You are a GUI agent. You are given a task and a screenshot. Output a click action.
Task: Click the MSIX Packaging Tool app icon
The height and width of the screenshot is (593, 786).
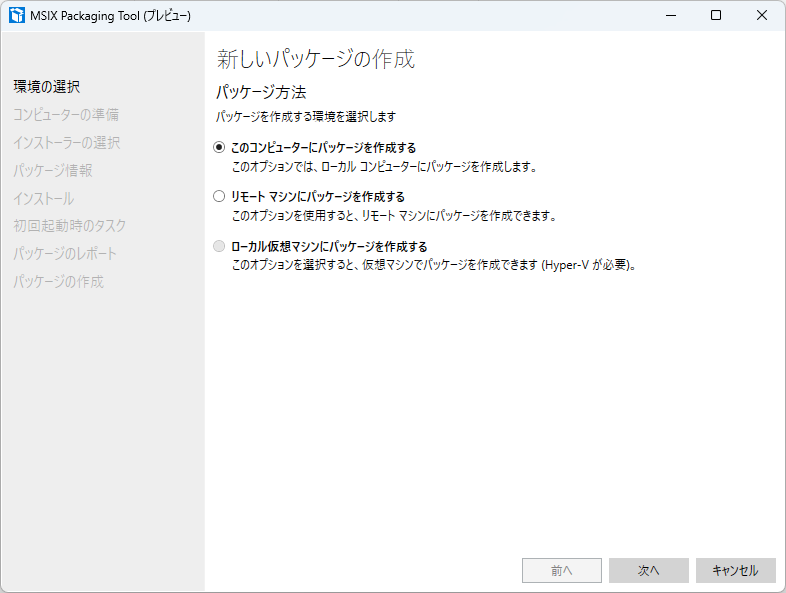[17, 15]
